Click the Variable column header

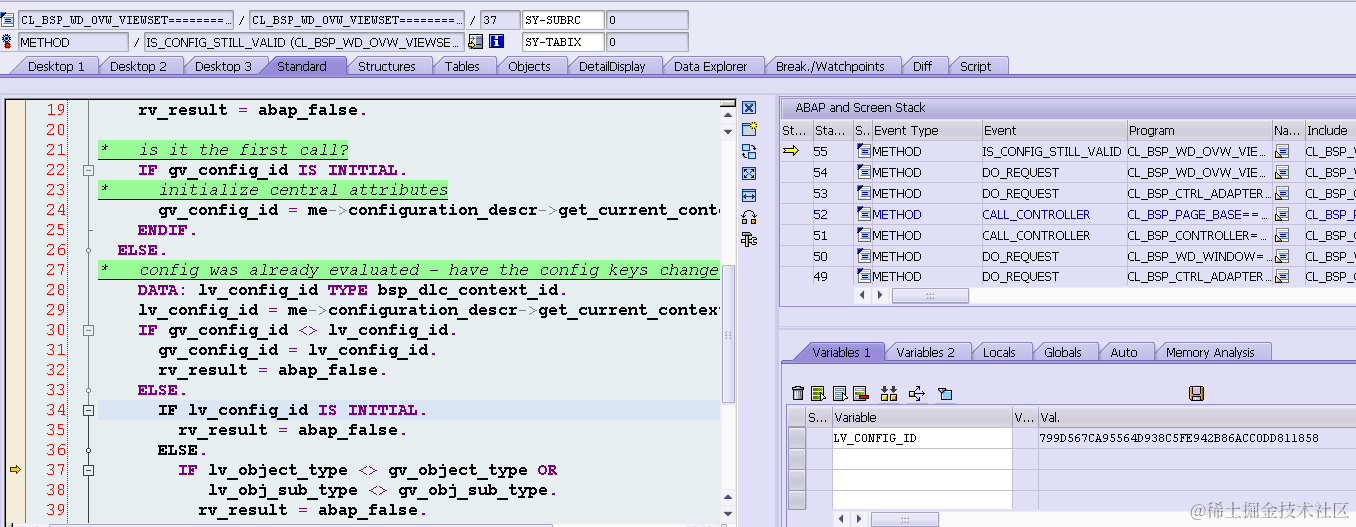click(921, 418)
